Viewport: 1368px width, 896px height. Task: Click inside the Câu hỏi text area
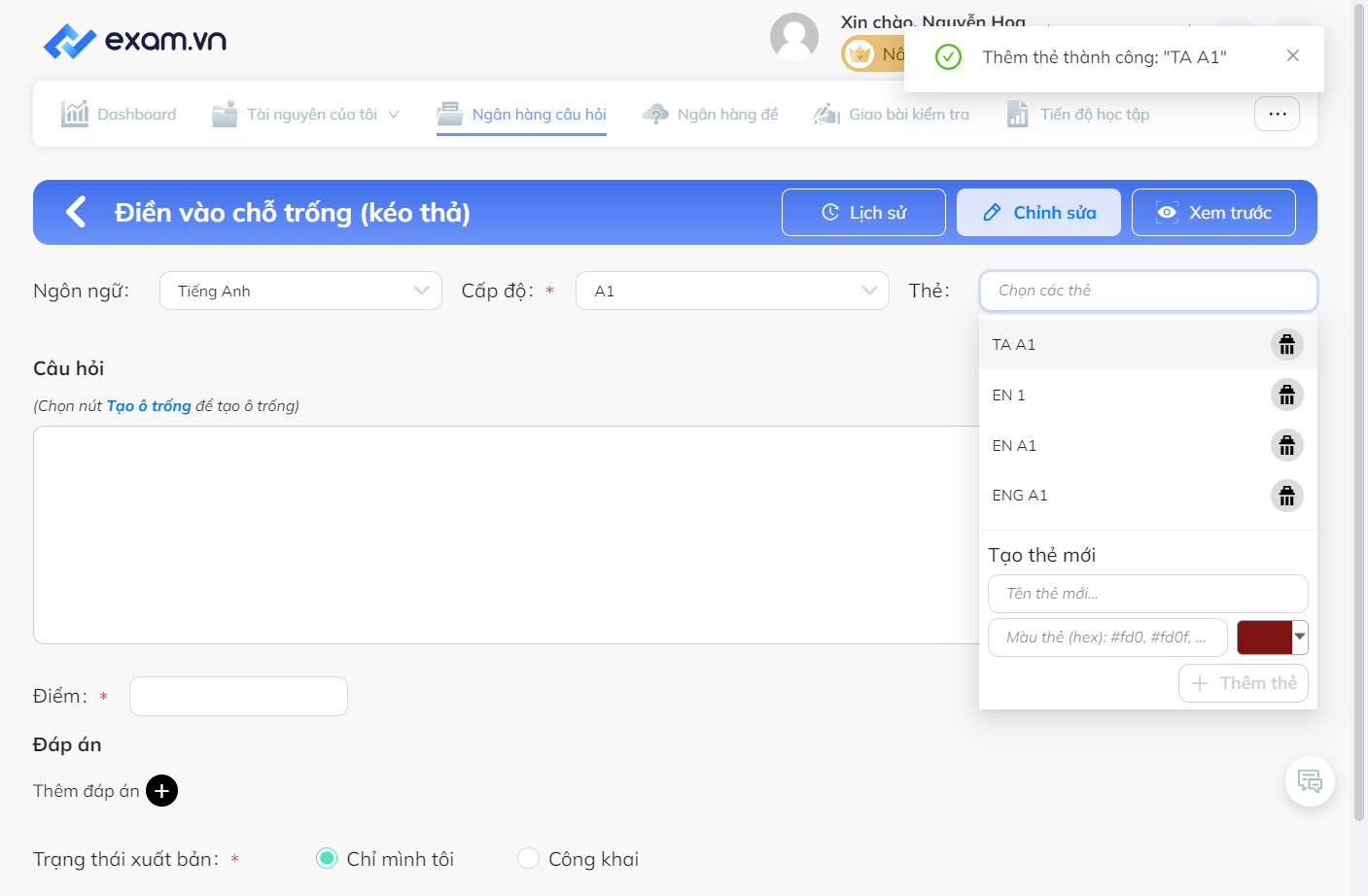[x=506, y=534]
